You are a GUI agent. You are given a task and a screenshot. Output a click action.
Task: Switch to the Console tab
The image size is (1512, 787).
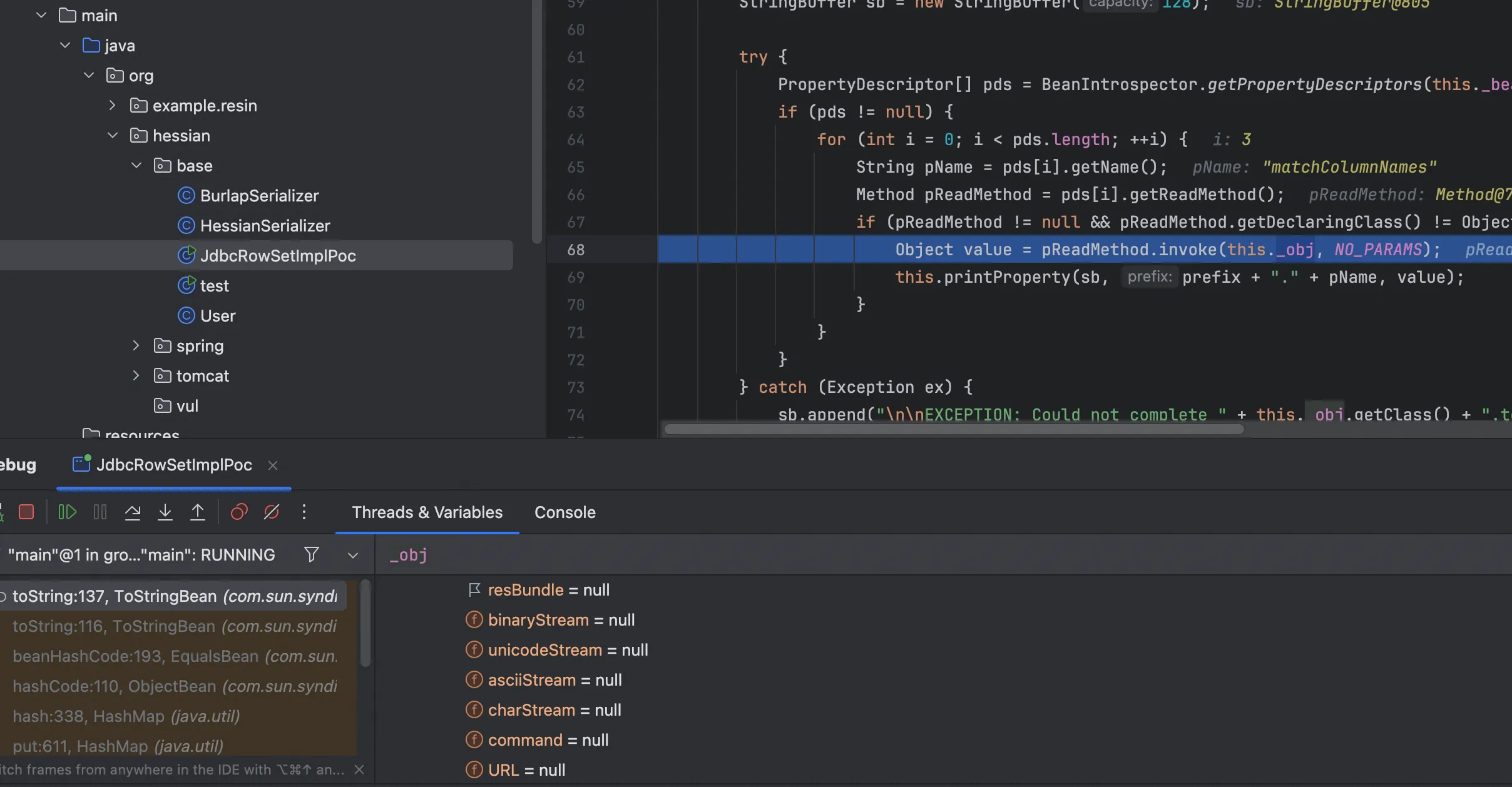pyautogui.click(x=564, y=512)
